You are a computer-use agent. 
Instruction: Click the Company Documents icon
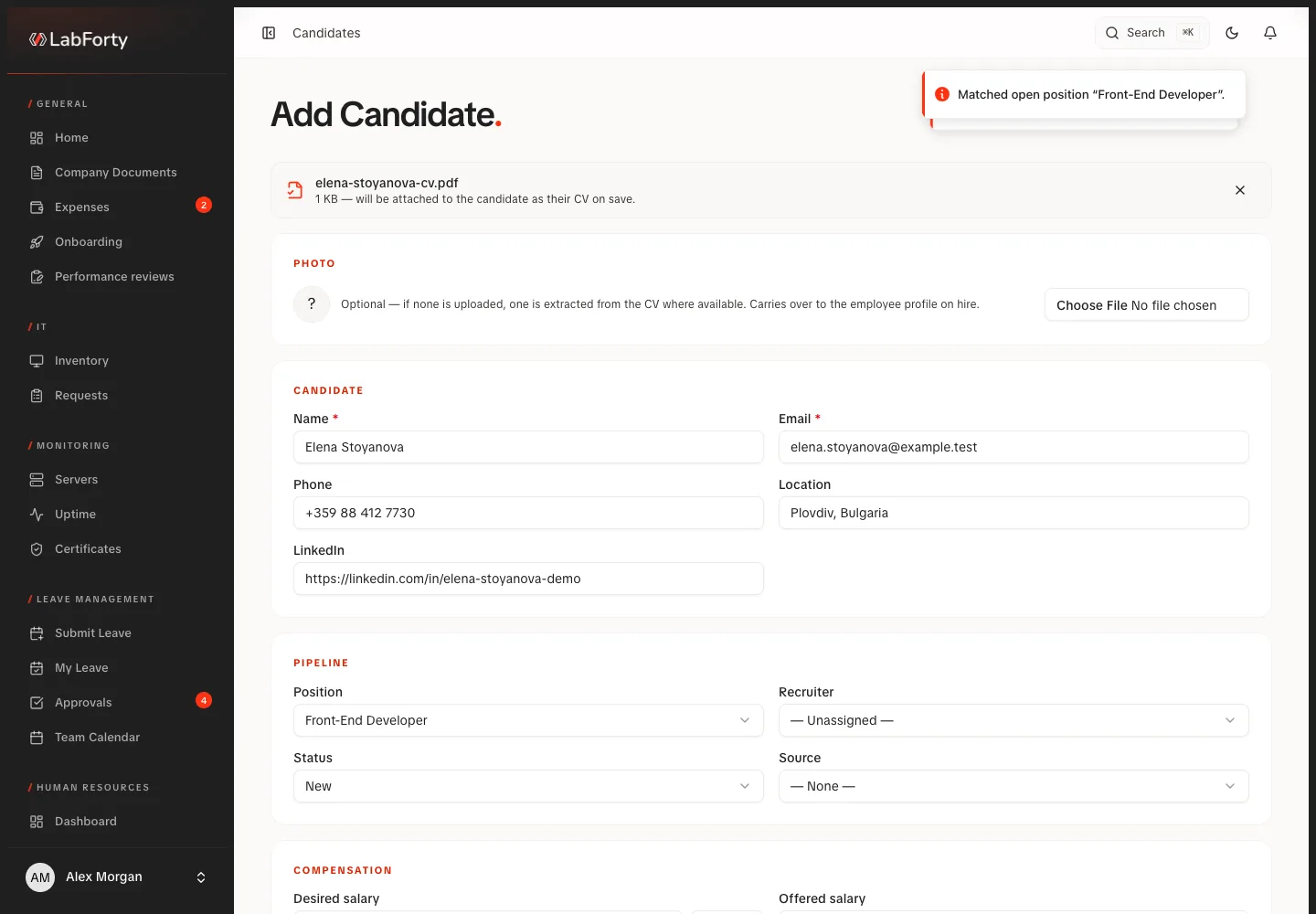(37, 173)
